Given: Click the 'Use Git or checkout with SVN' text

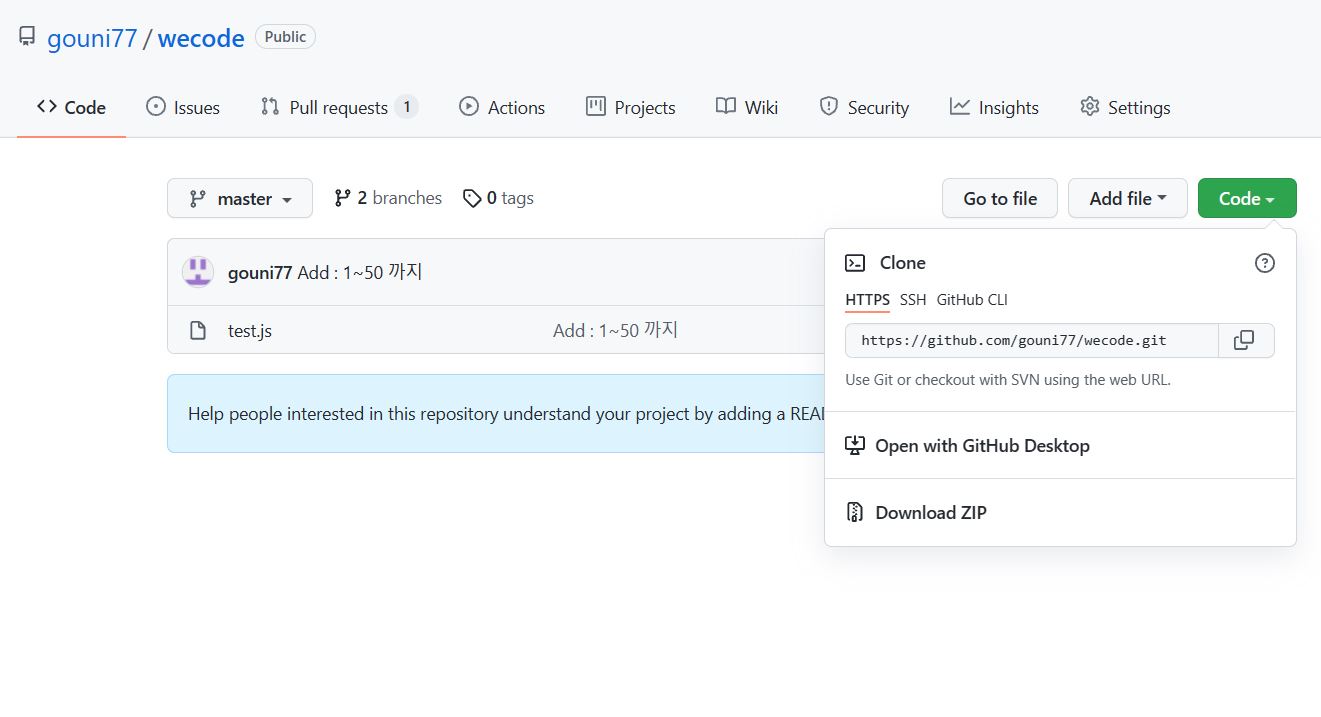Looking at the screenshot, I should coord(1008,380).
